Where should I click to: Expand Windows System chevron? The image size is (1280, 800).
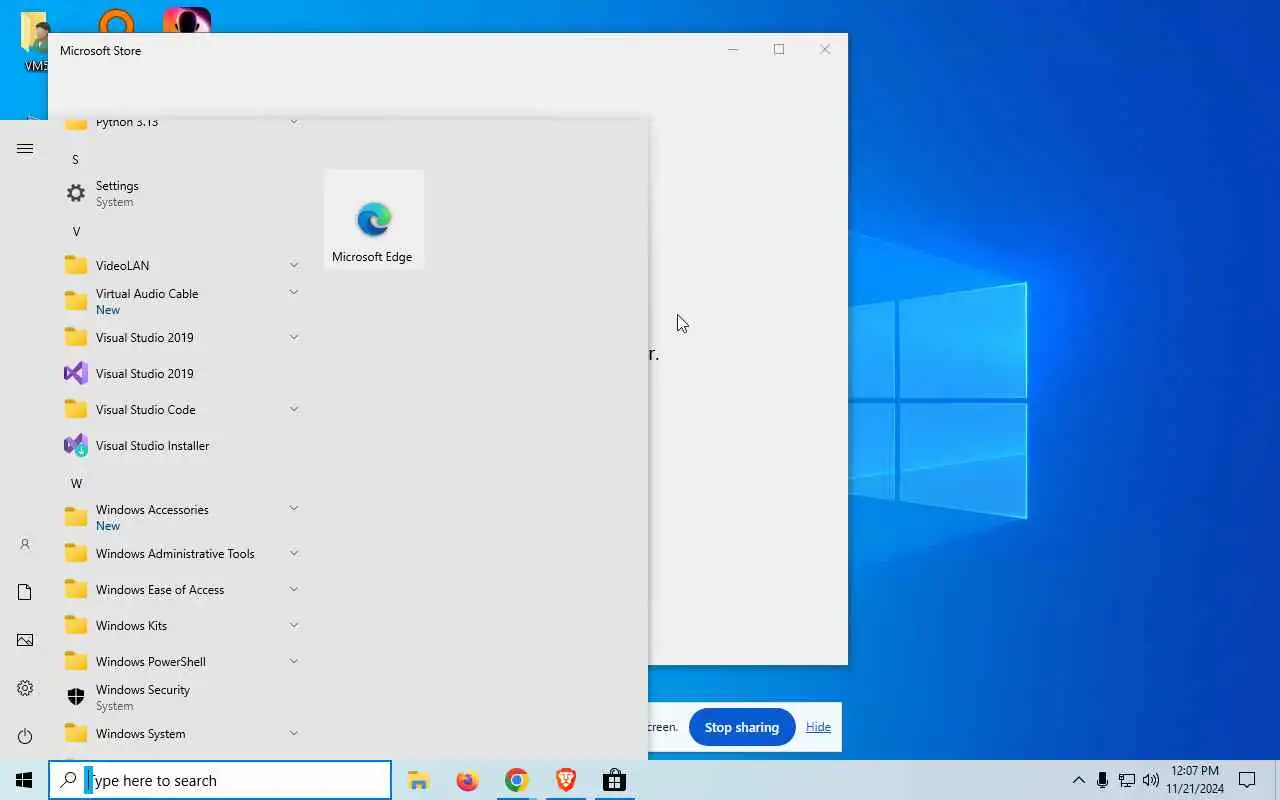pyautogui.click(x=294, y=733)
